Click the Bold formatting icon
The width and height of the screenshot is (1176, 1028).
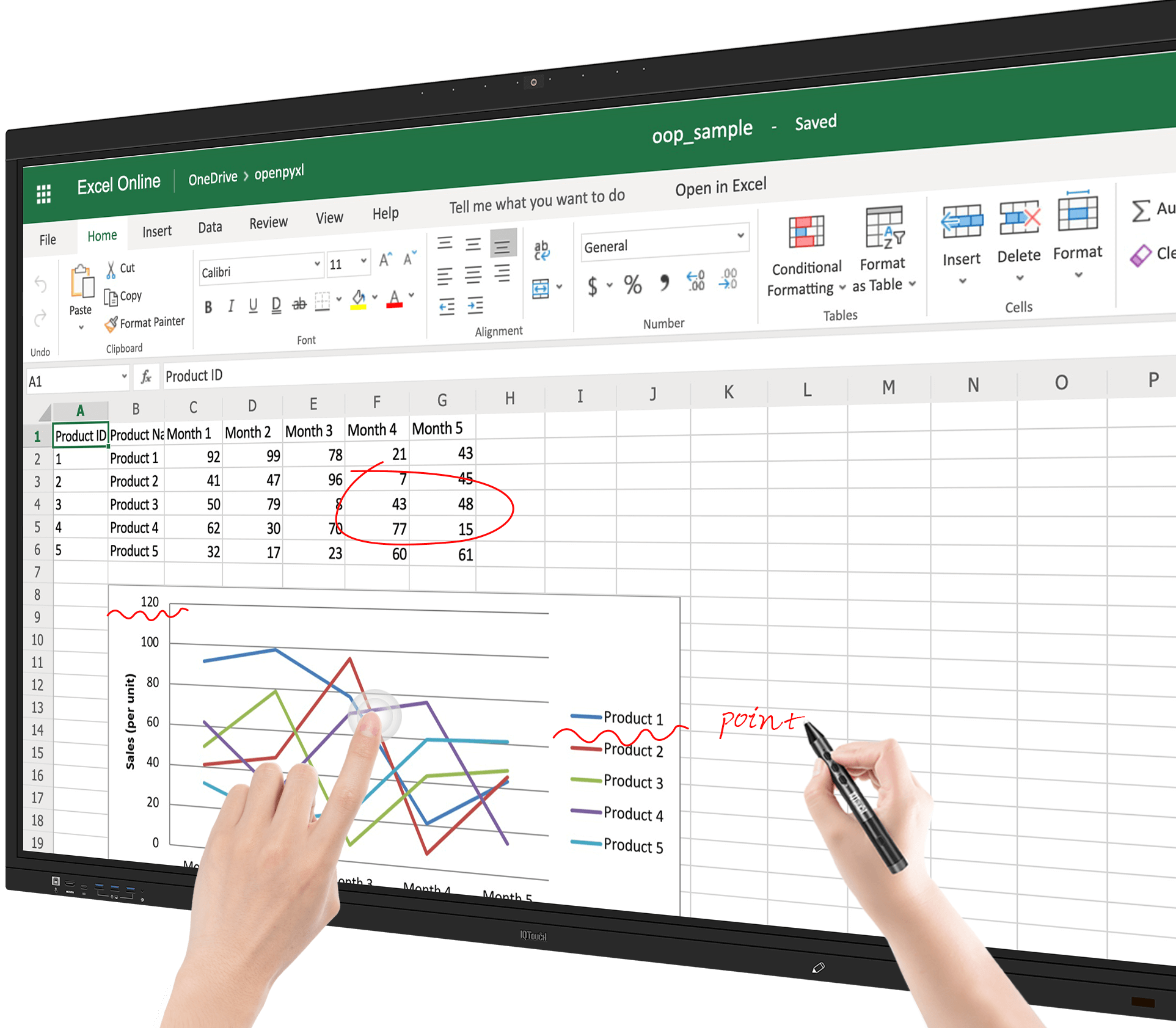pos(204,304)
